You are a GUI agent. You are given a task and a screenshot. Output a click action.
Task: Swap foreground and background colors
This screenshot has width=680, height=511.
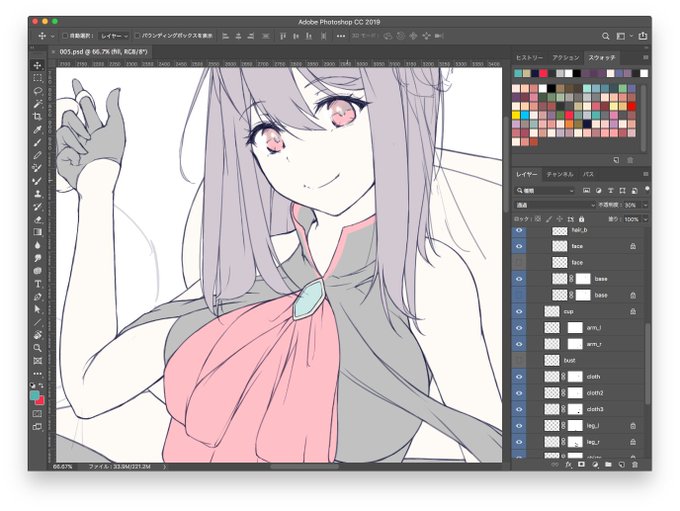[x=42, y=385]
